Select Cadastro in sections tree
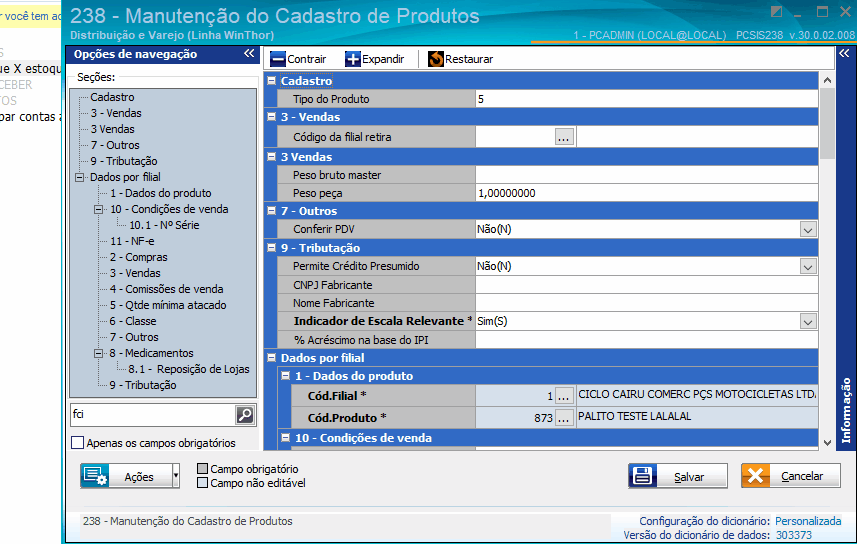This screenshot has width=857, height=544. click(x=112, y=97)
